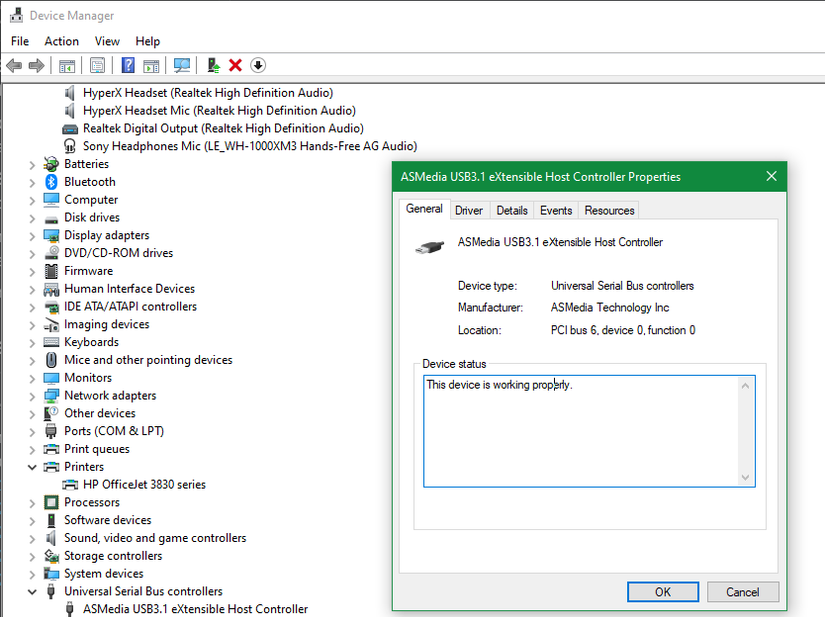
Task: Click the Back navigation arrow
Action: coord(12,65)
